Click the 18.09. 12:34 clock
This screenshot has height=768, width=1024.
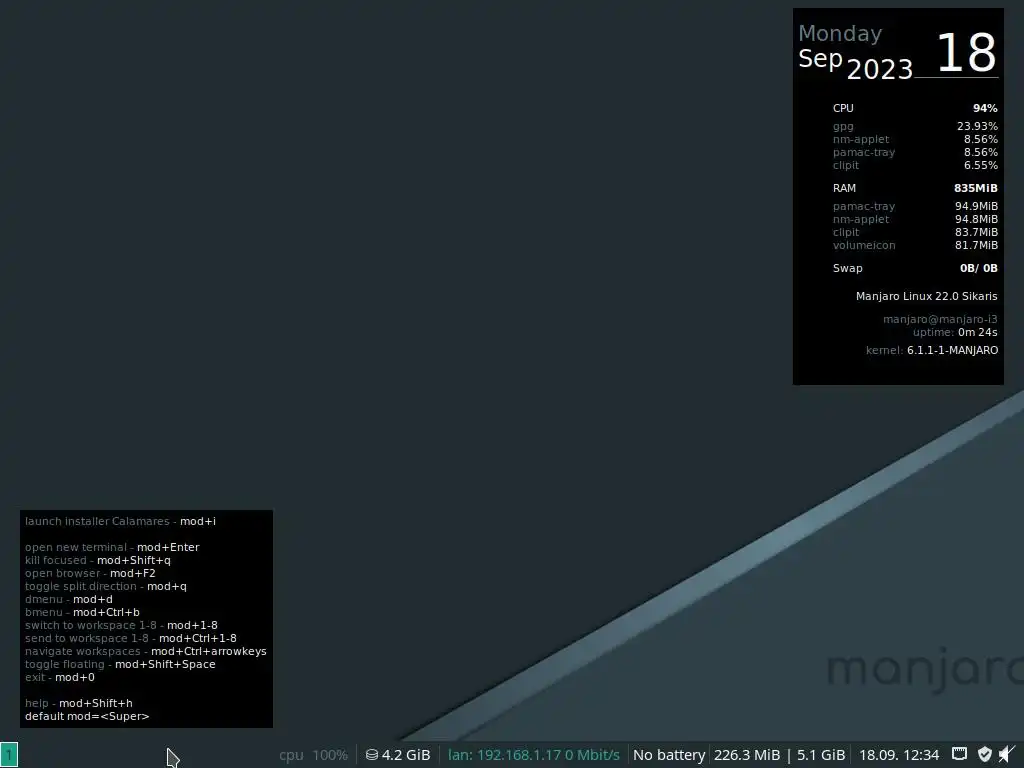(x=899, y=755)
